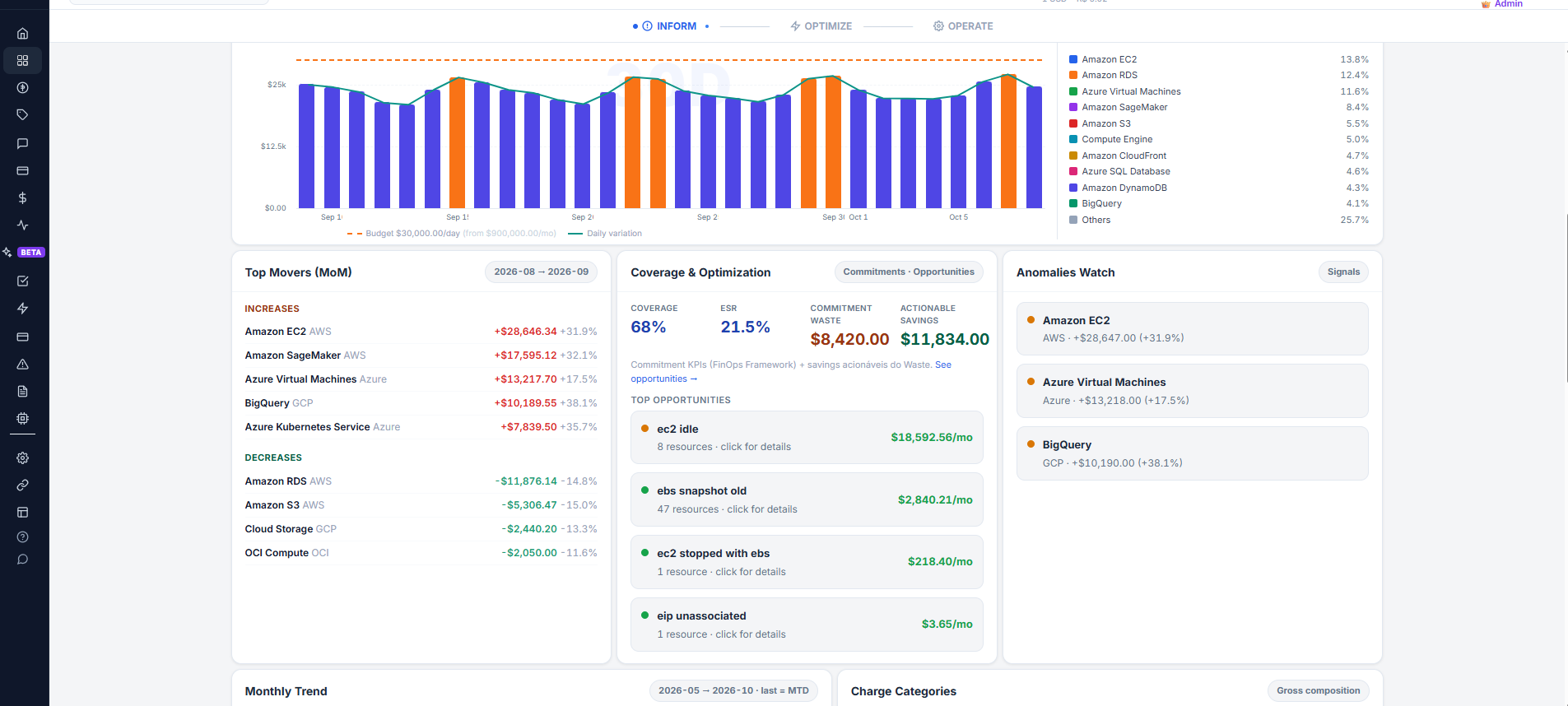
Task: Click the 21.5% ESR value
Action: (745, 327)
